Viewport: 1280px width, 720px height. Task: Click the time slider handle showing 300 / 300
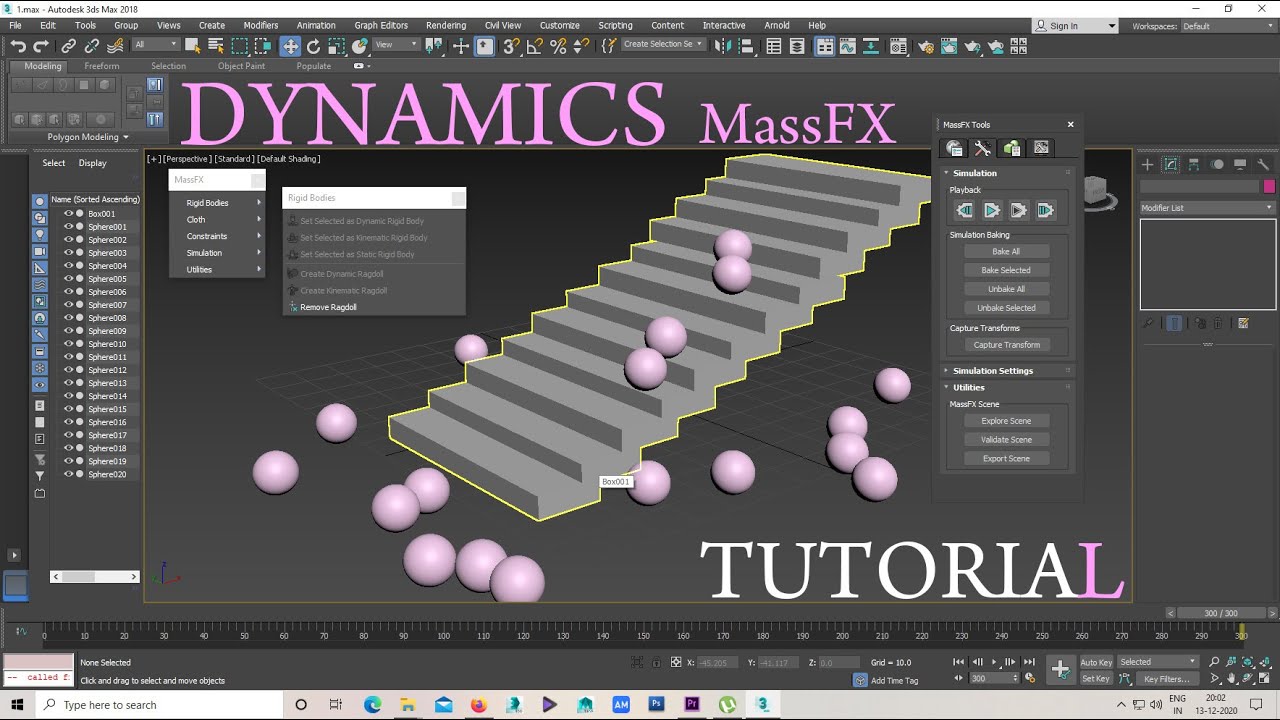pos(1220,613)
